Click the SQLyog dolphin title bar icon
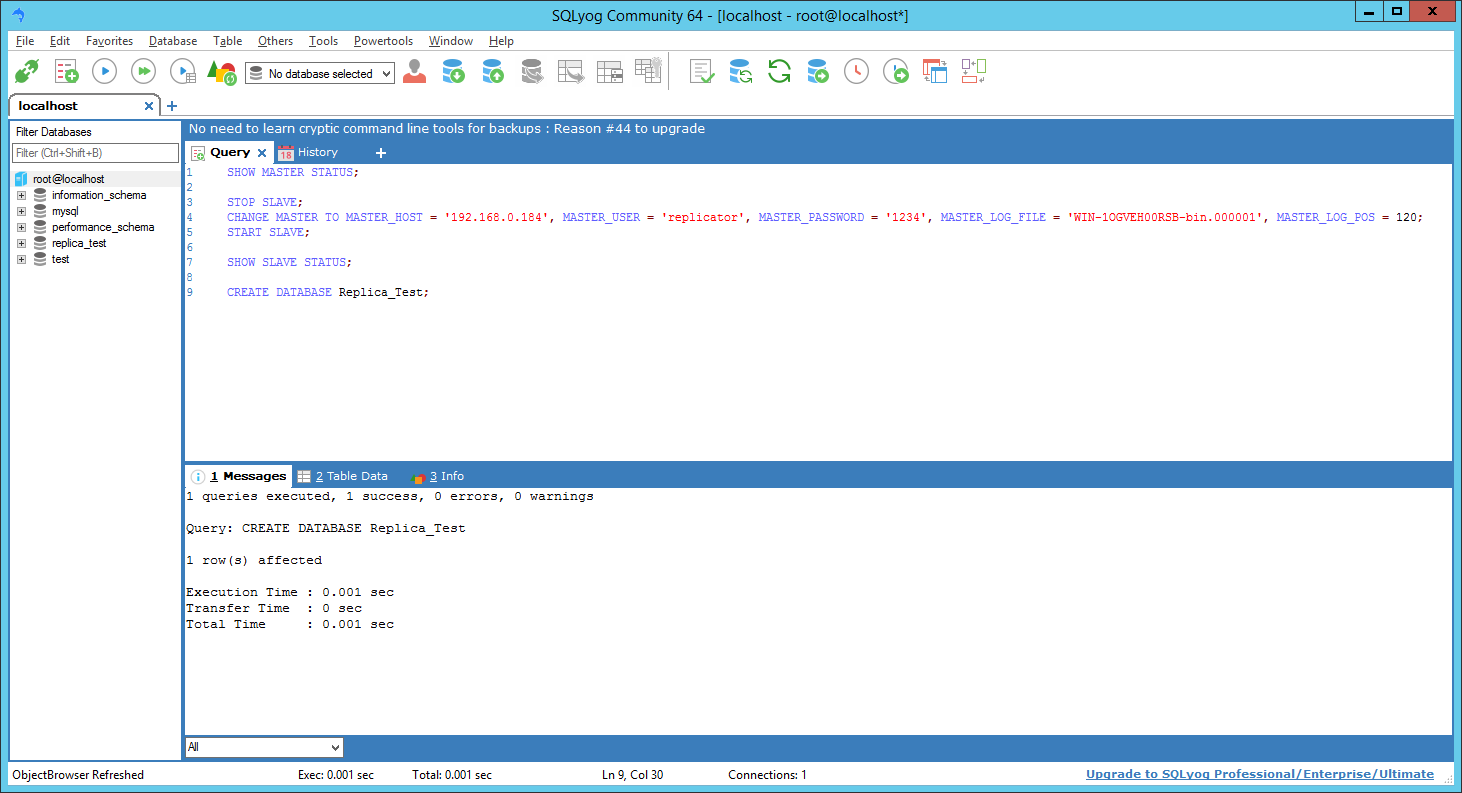1462x793 pixels. click(x=18, y=15)
